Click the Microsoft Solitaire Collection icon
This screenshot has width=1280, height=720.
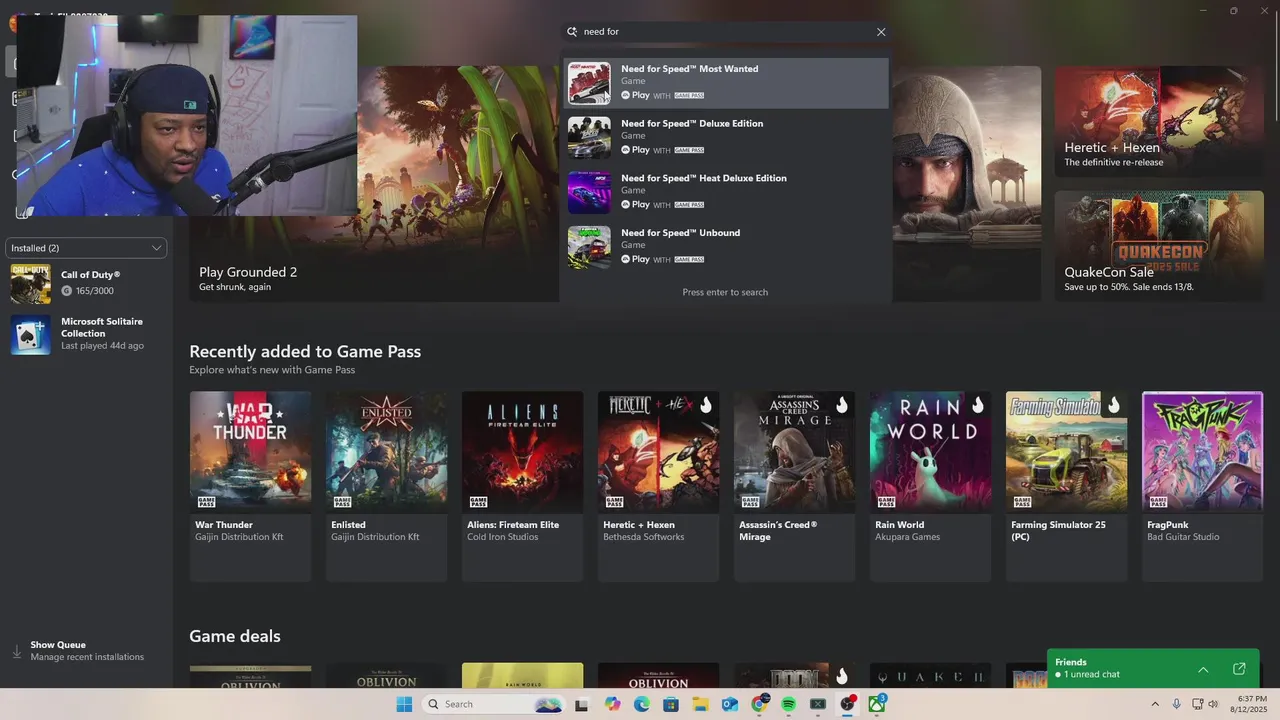(x=31, y=335)
